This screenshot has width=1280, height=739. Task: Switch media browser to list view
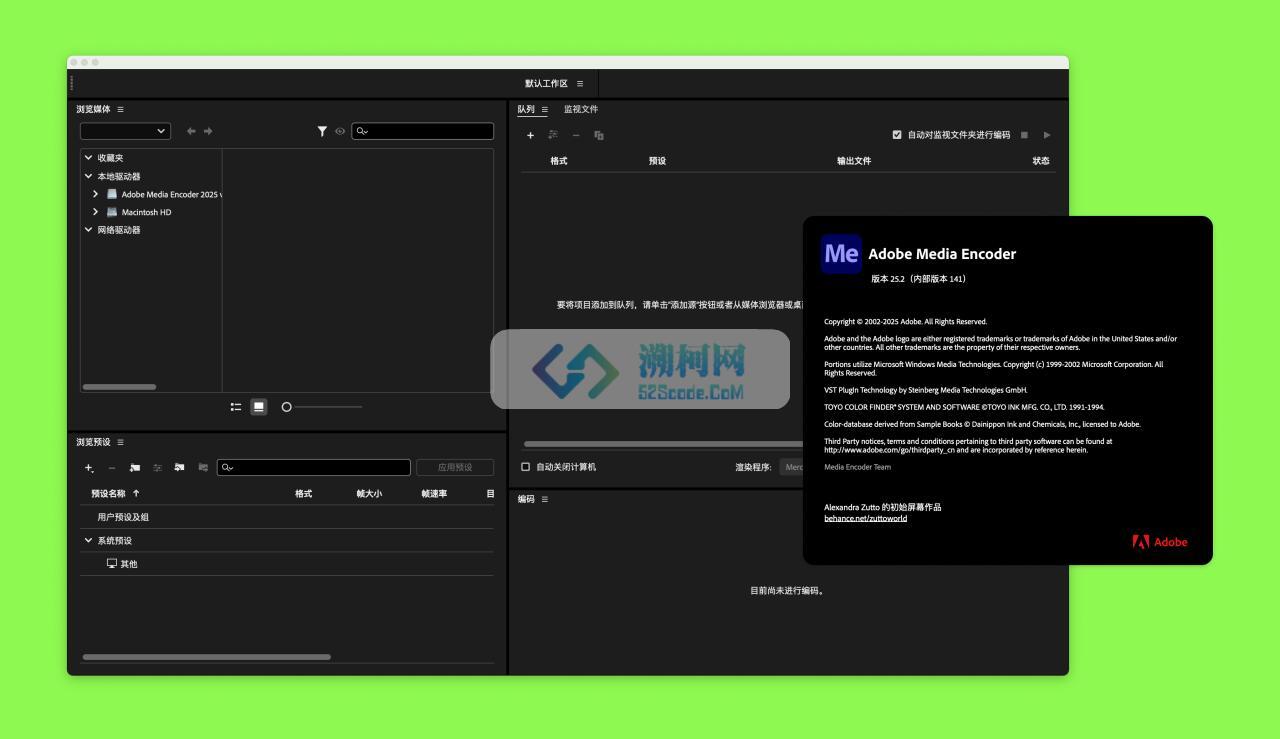click(236, 407)
